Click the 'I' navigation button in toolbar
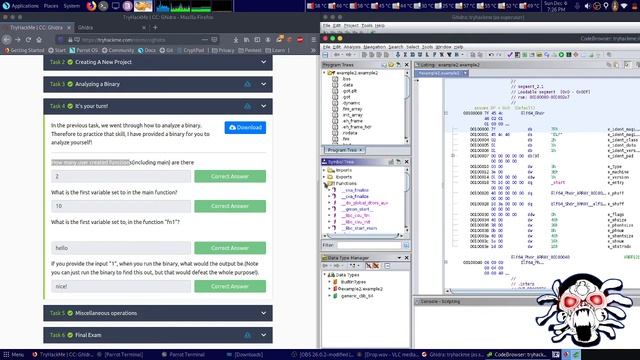The height and width of the screenshot is (360, 640). [405, 55]
